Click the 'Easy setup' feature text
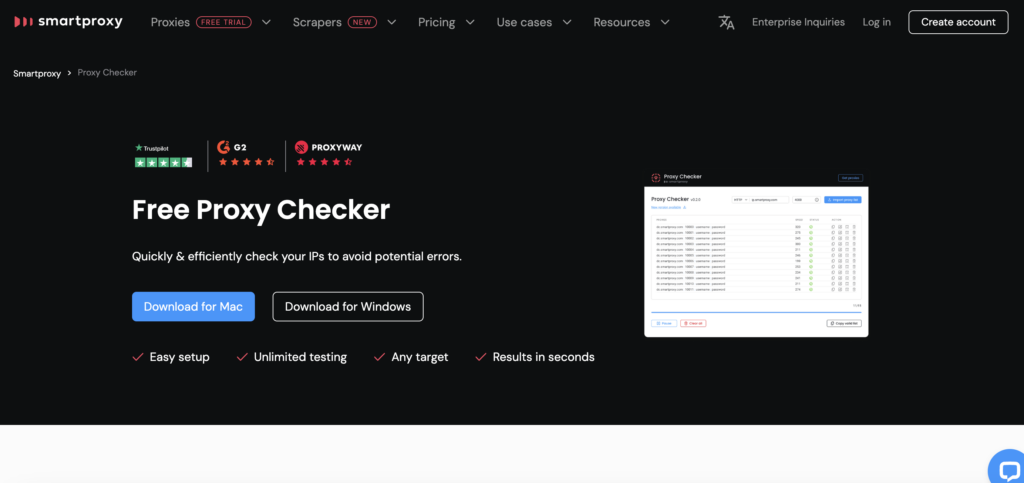 click(x=179, y=357)
